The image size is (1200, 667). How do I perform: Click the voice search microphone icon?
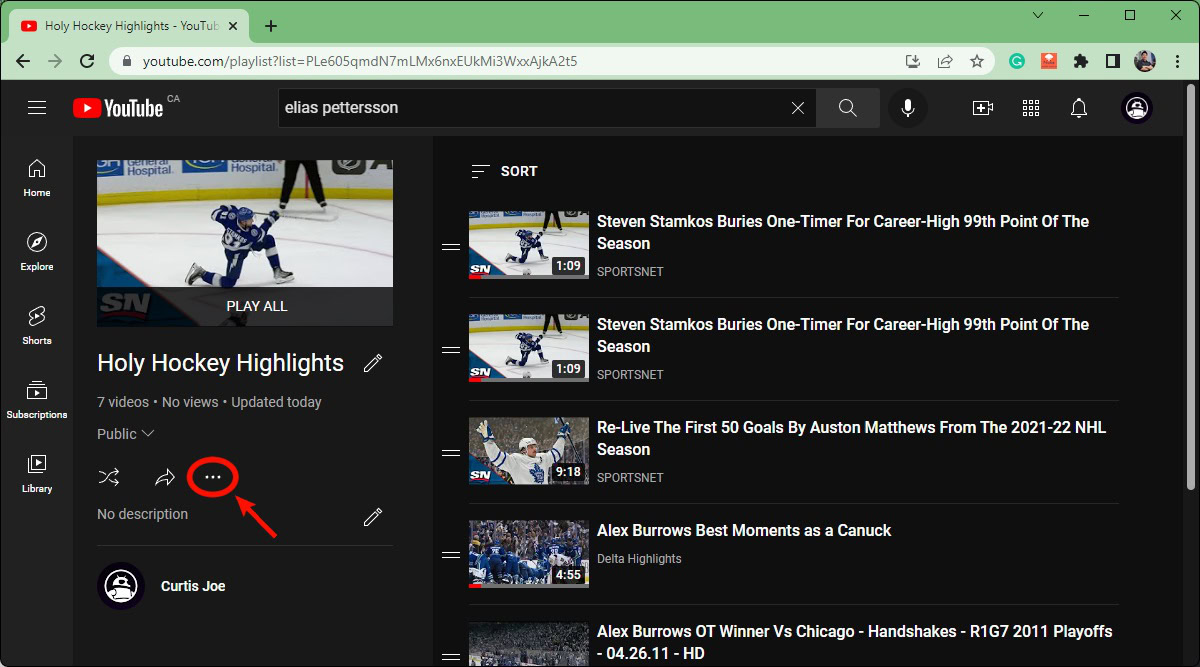click(908, 108)
